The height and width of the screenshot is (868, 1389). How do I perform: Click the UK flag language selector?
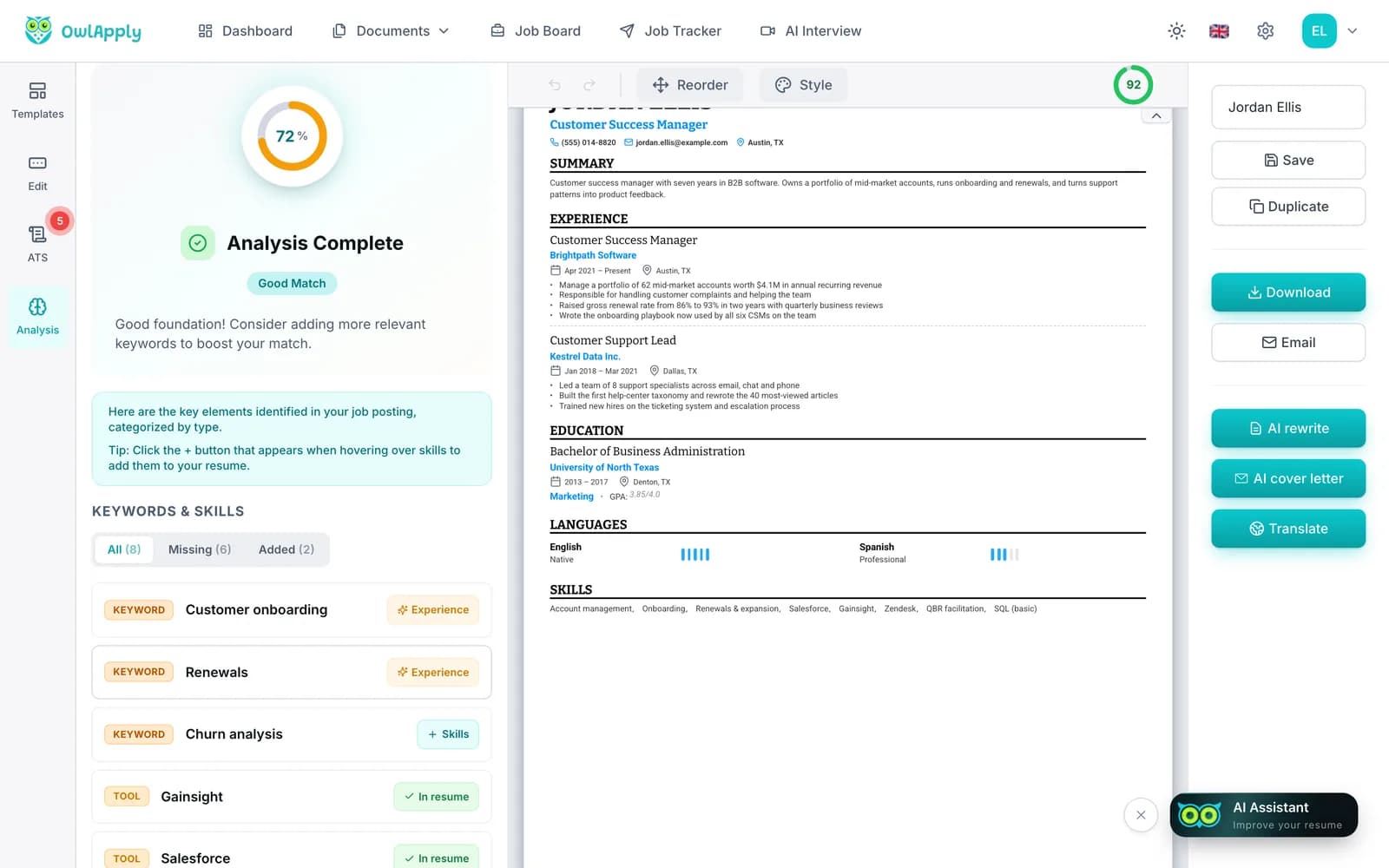[x=1219, y=31]
